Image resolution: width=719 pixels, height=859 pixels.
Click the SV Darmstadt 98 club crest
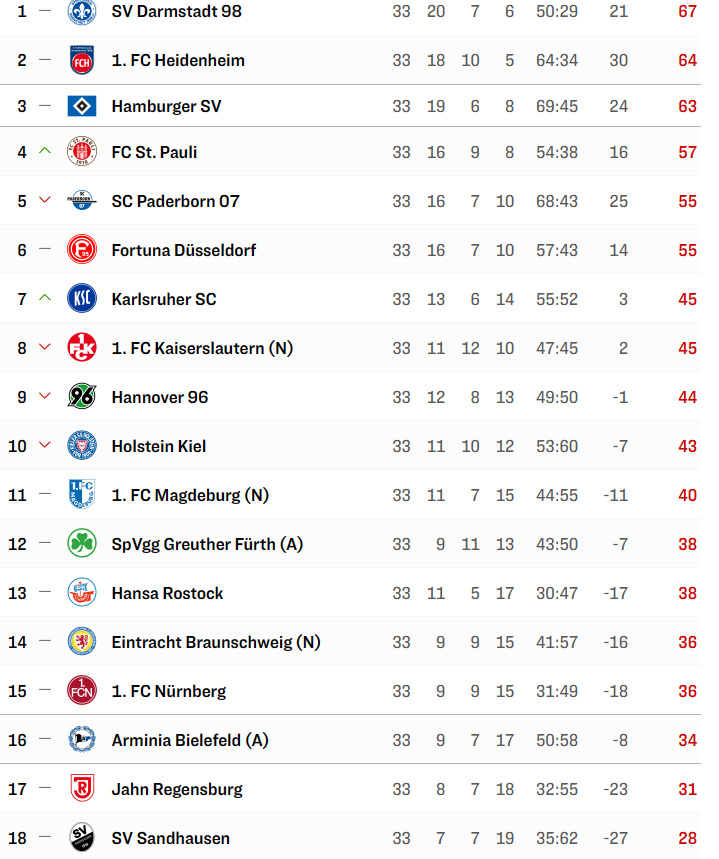[82, 12]
